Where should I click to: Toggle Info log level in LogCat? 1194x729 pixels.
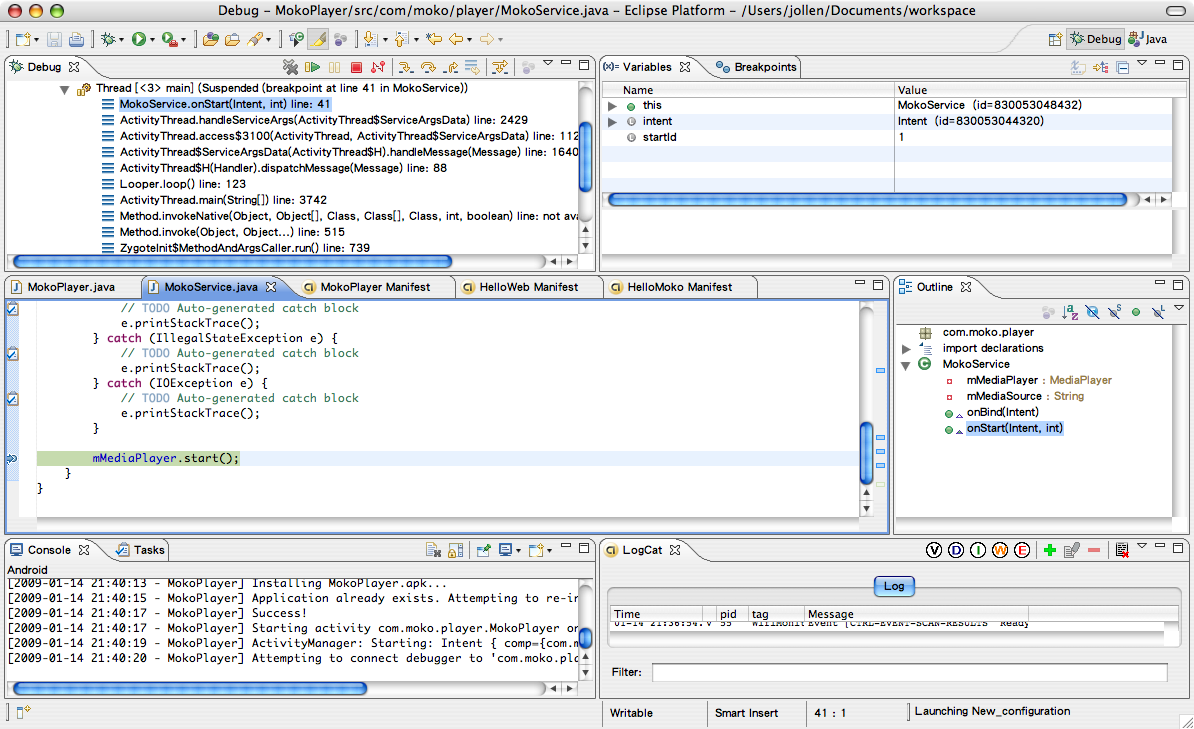click(x=978, y=550)
